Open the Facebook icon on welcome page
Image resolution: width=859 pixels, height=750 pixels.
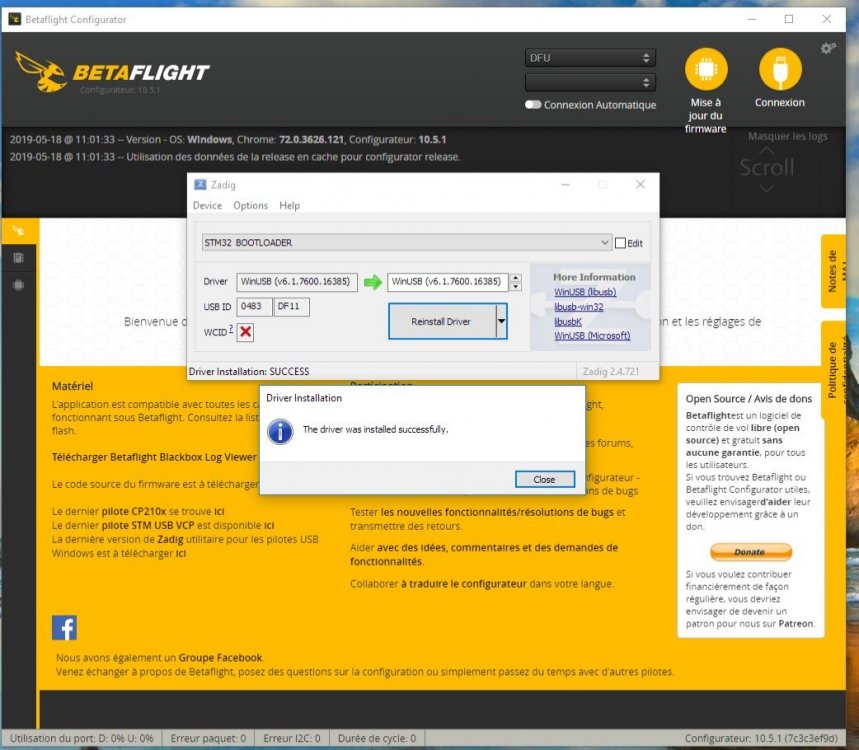pos(64,627)
